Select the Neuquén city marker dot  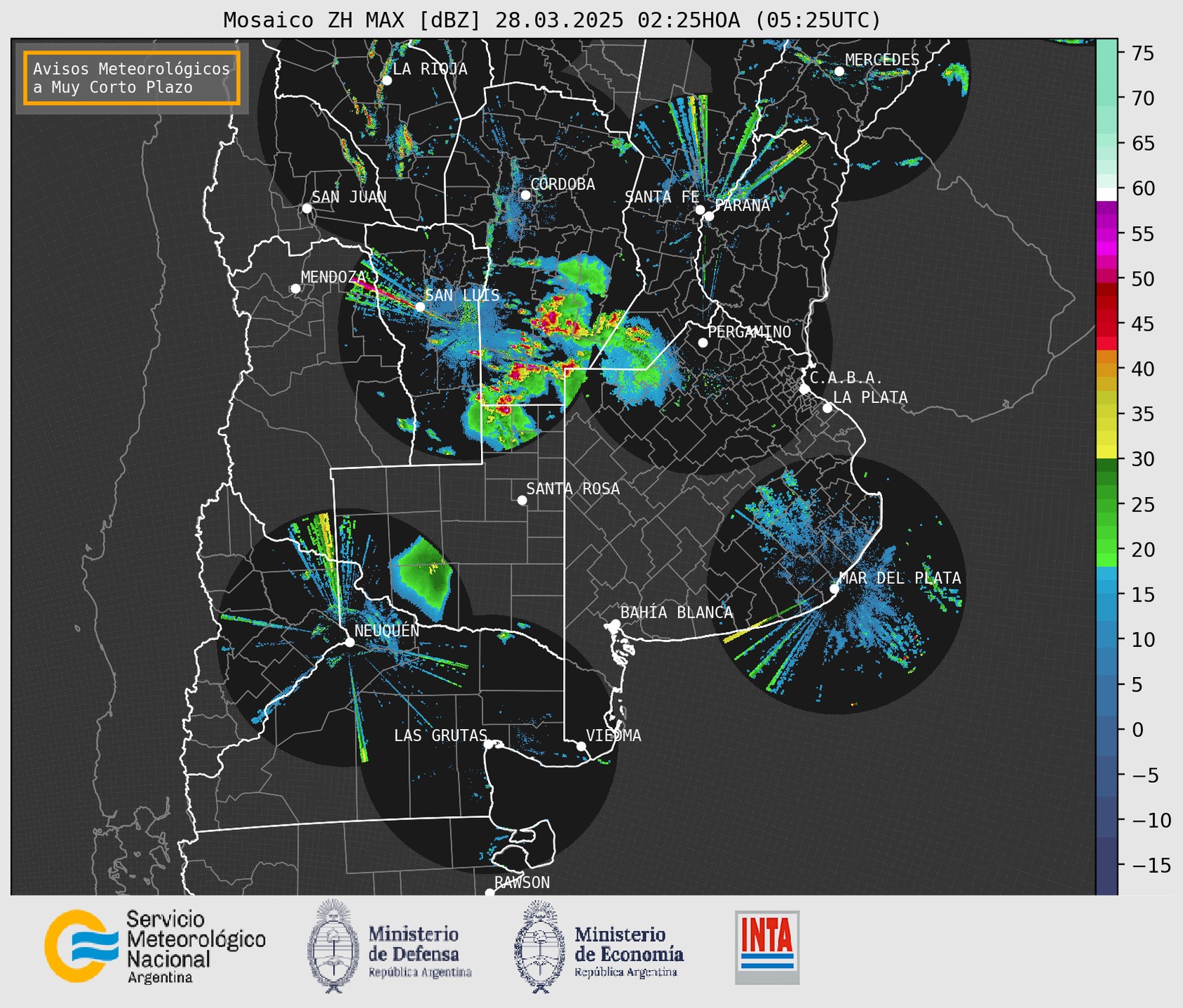coord(349,642)
